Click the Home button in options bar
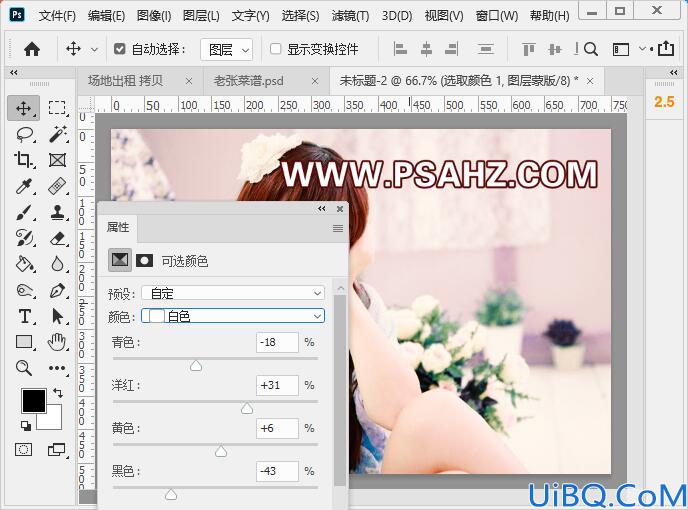This screenshot has width=688, height=510. (32, 49)
